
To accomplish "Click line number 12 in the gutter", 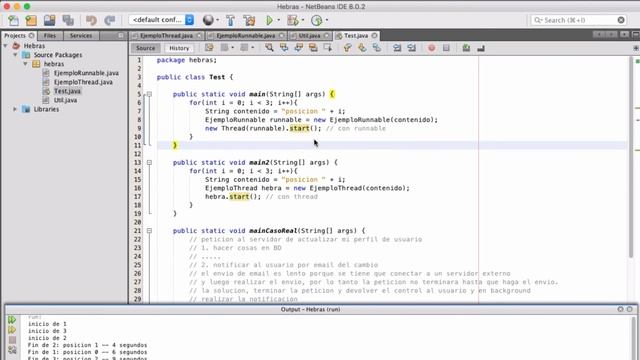I will (x=138, y=154).
